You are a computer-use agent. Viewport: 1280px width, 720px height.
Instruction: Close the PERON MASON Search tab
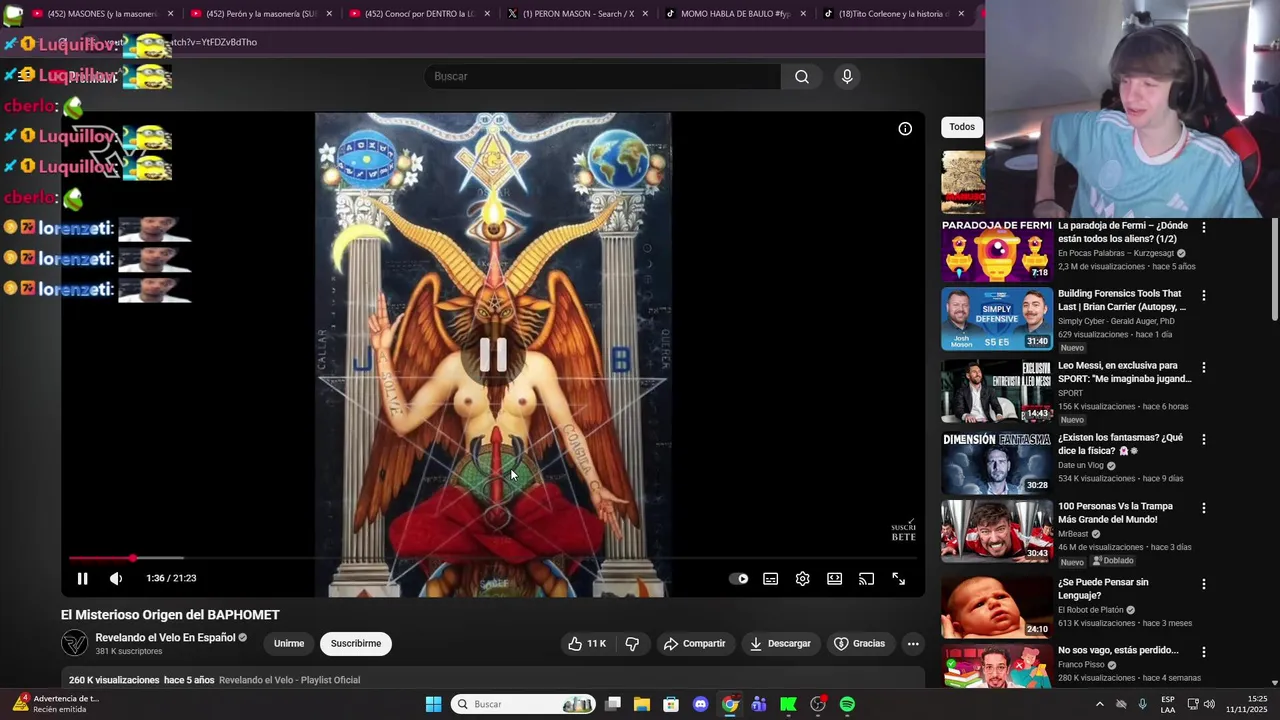(644, 14)
